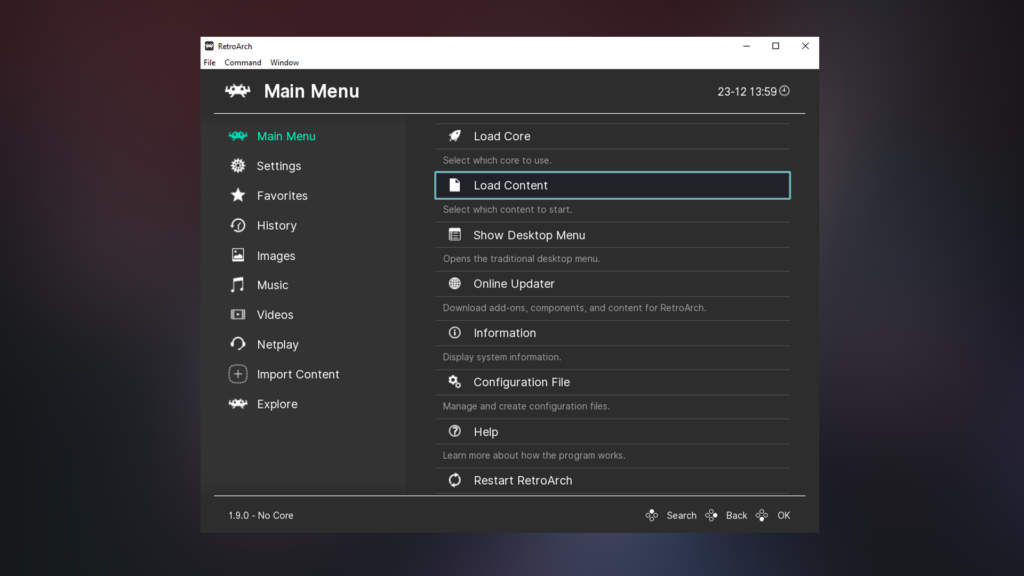Image resolution: width=1024 pixels, height=576 pixels.
Task: Click the Restart RetroArch refresh icon
Action: (x=455, y=481)
